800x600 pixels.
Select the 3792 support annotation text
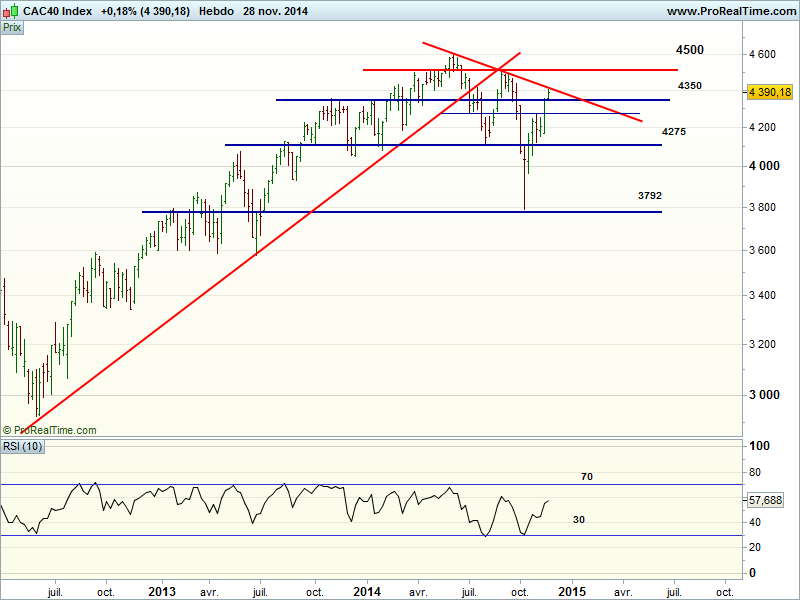650,196
